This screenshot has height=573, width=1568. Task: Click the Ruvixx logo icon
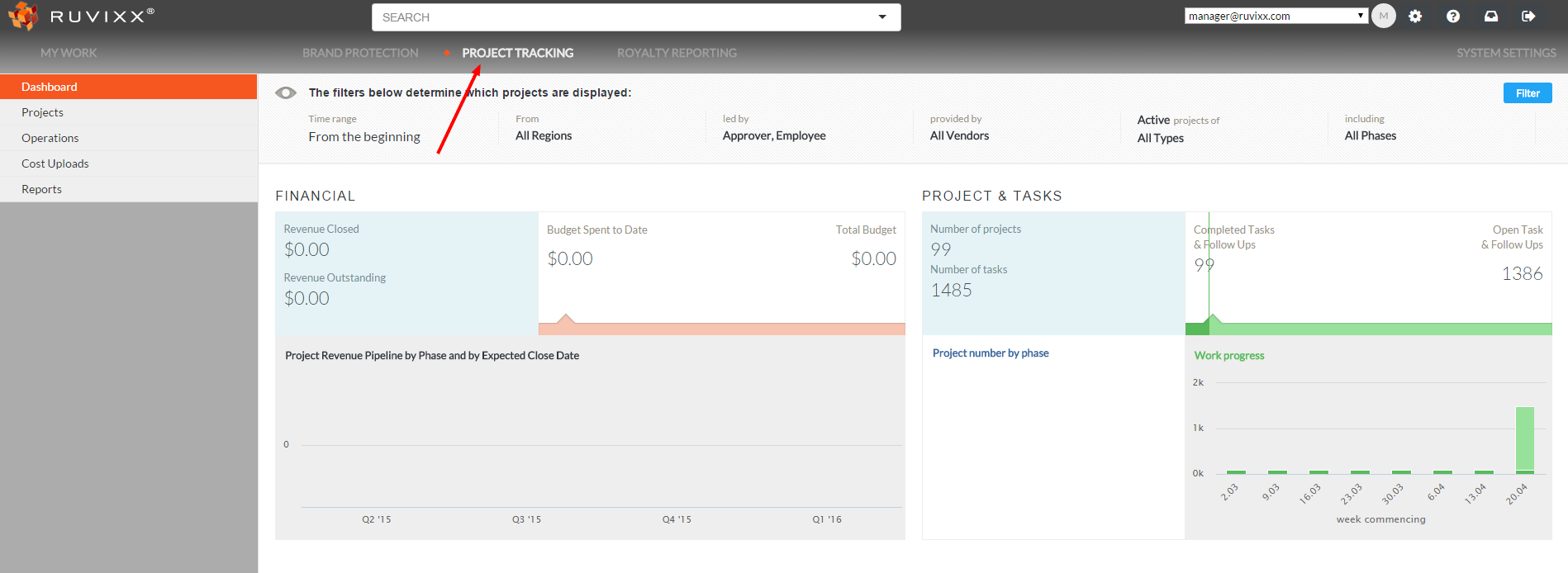pos(22,17)
